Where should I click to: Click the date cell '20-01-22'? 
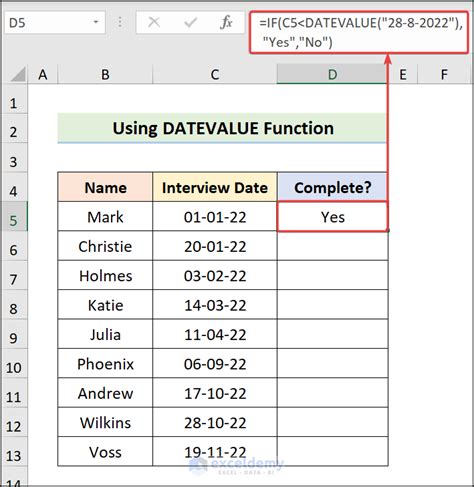tap(215, 246)
